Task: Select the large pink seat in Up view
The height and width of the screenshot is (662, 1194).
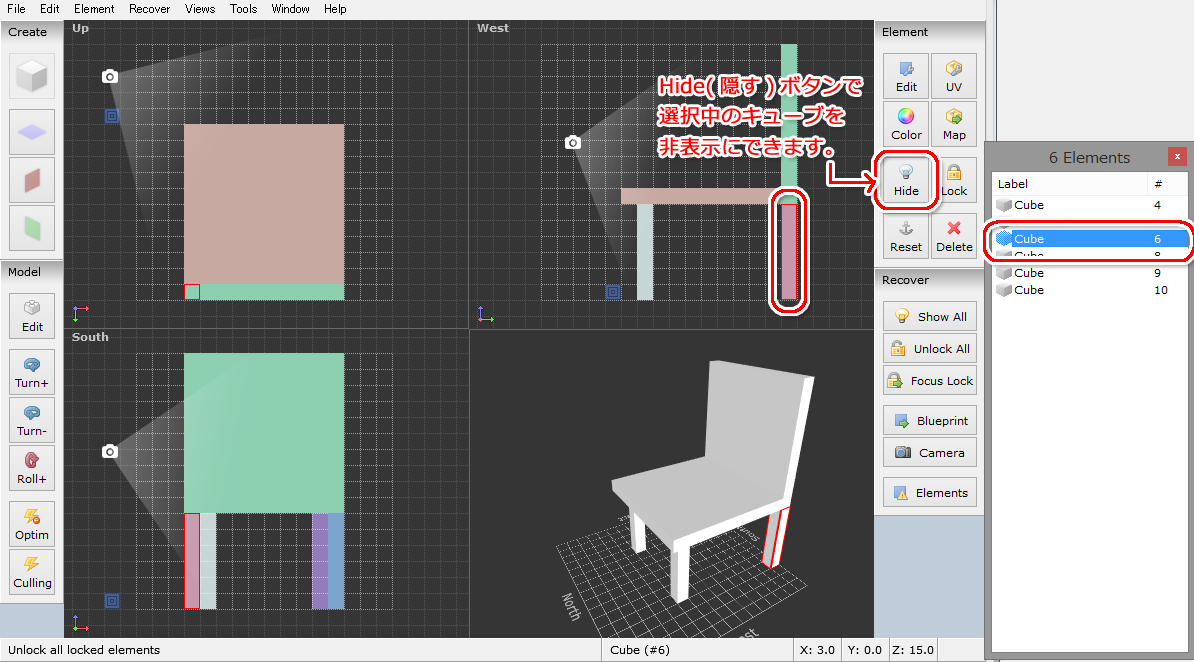Action: (x=264, y=204)
